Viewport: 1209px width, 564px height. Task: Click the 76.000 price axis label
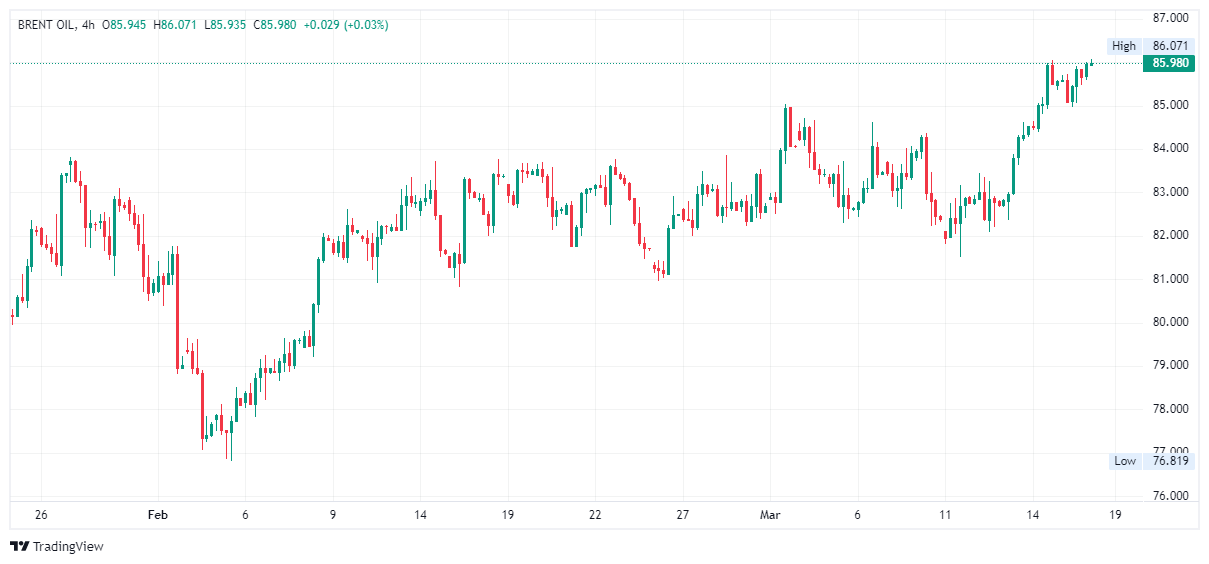tap(1170, 496)
